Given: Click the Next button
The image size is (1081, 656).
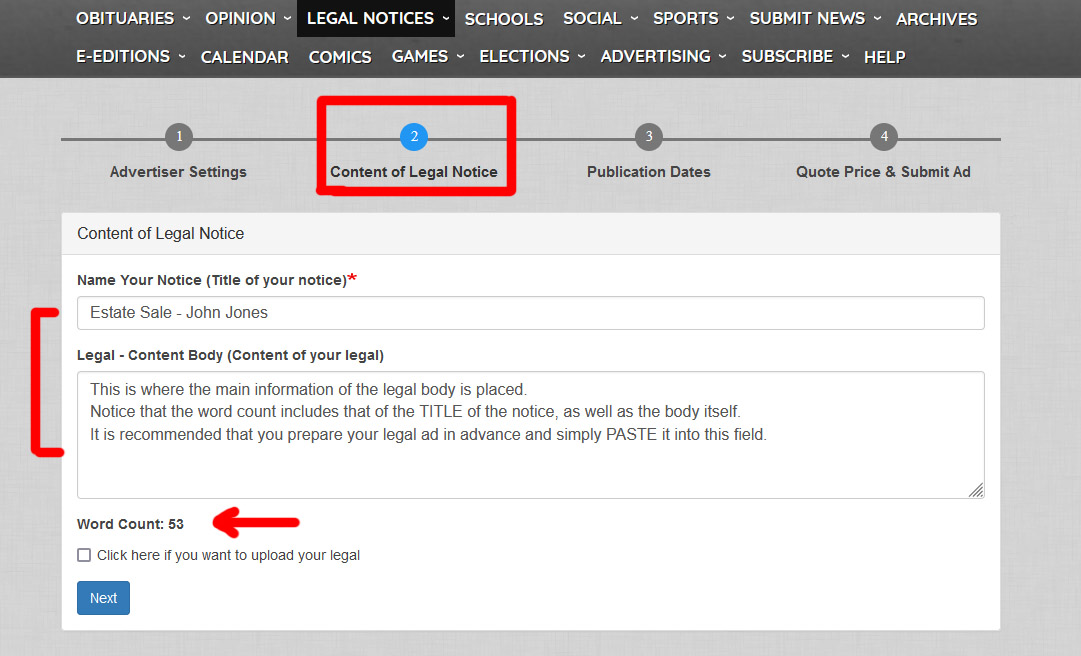Looking at the screenshot, I should (x=103, y=598).
